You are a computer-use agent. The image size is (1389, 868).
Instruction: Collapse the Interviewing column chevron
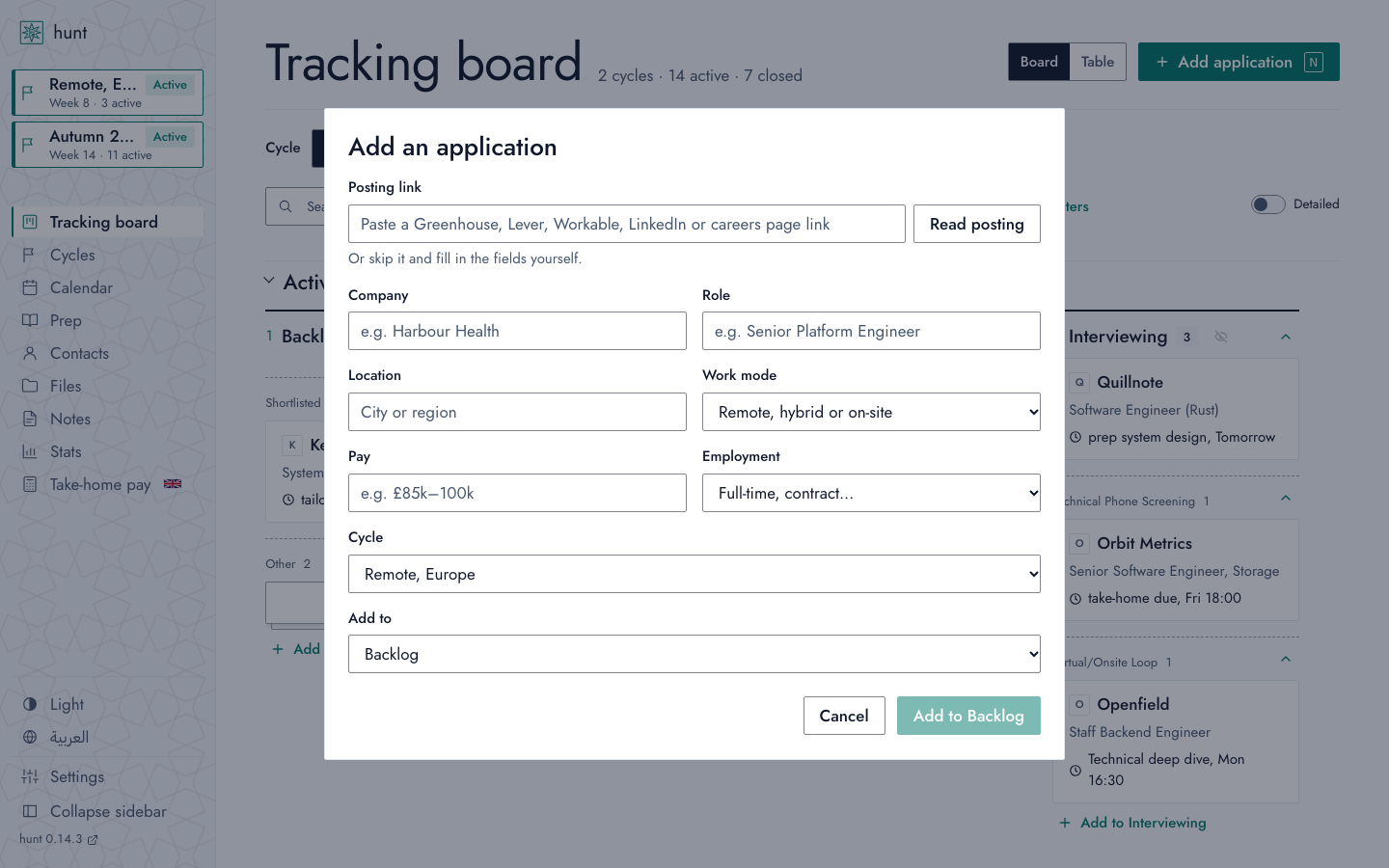[x=1286, y=337]
